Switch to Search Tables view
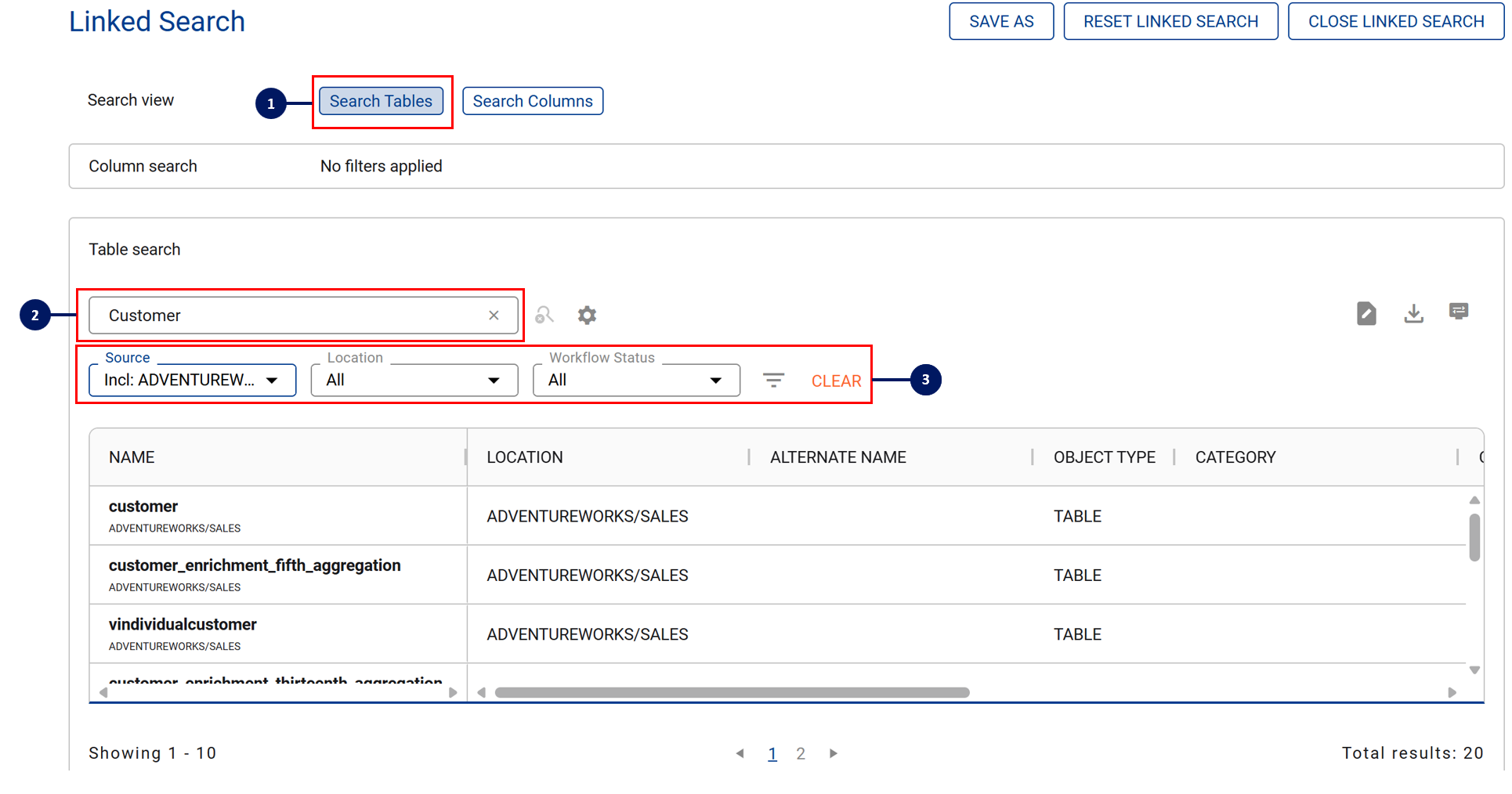Viewport: 1512px width, 794px height. 381,101
